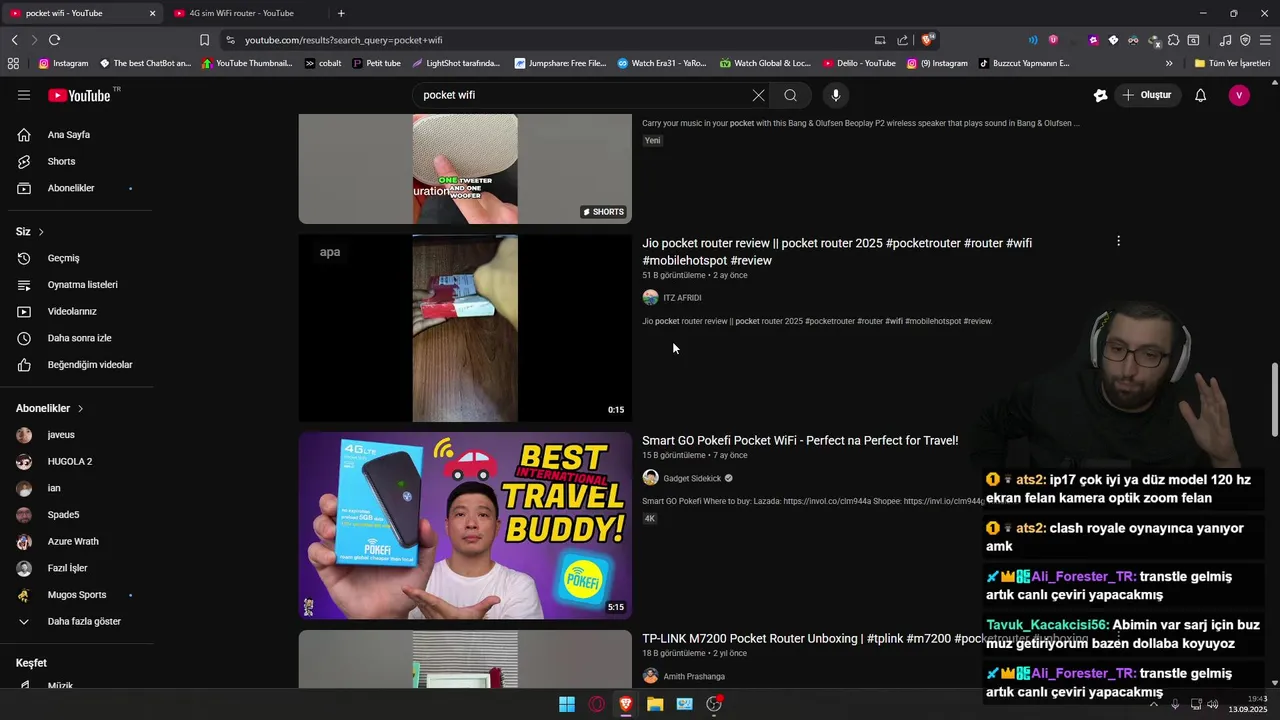The width and height of the screenshot is (1280, 720).
Task: Expand Abonelikler section heading chevron
Action: [80, 408]
